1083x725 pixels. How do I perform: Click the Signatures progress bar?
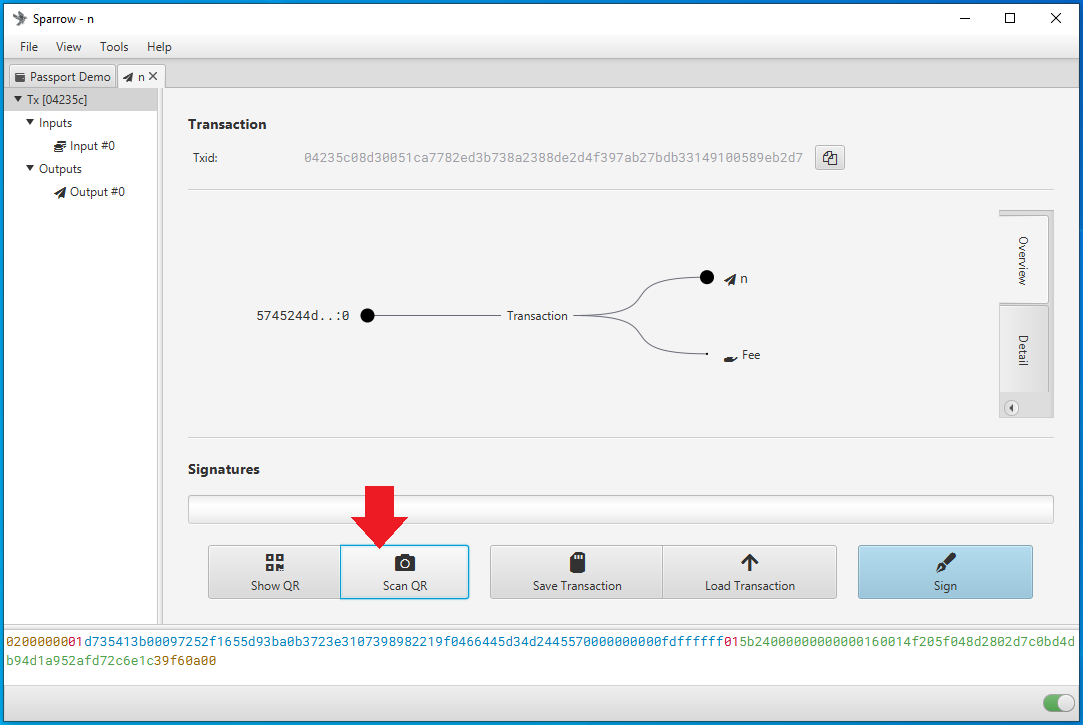(x=620, y=510)
